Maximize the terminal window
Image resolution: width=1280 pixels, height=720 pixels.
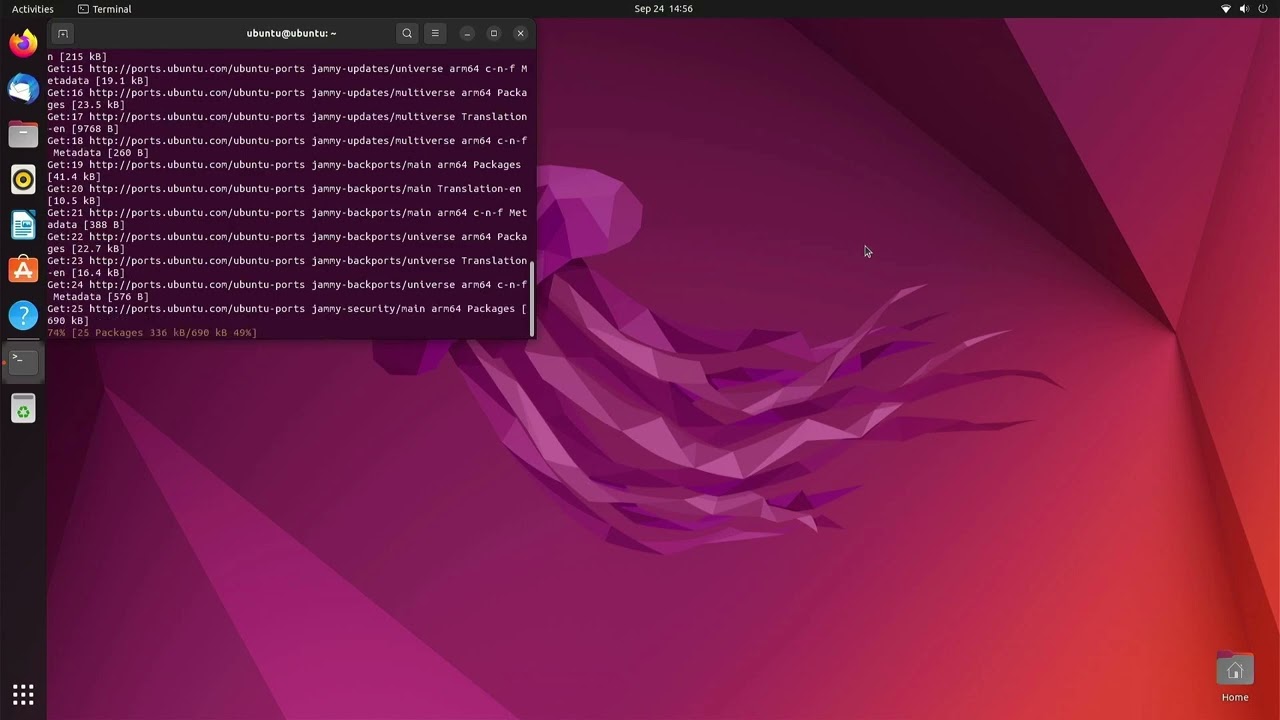tap(493, 33)
